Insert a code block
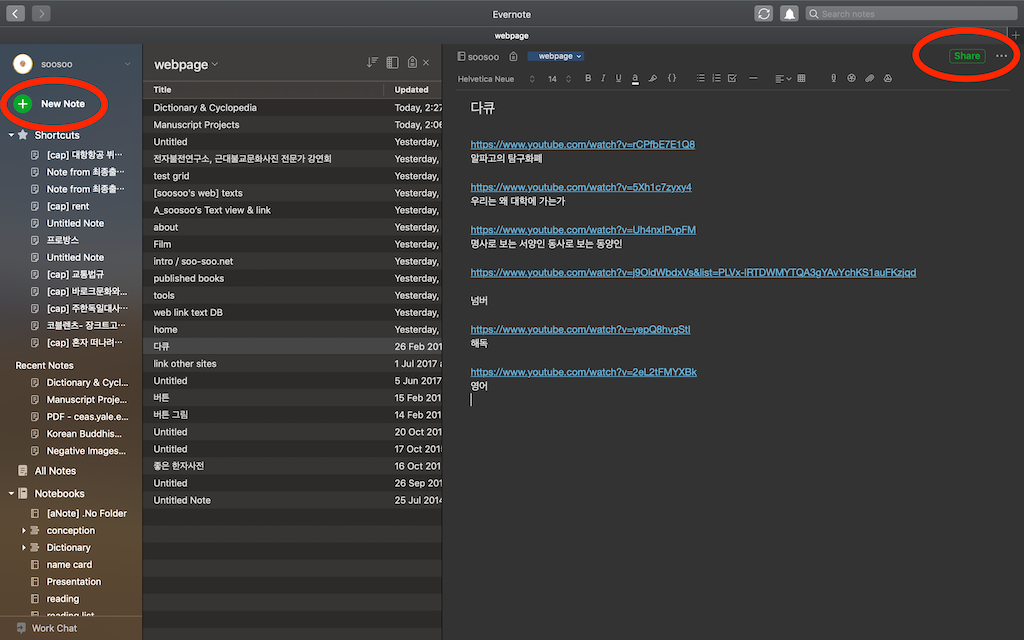 pos(671,78)
